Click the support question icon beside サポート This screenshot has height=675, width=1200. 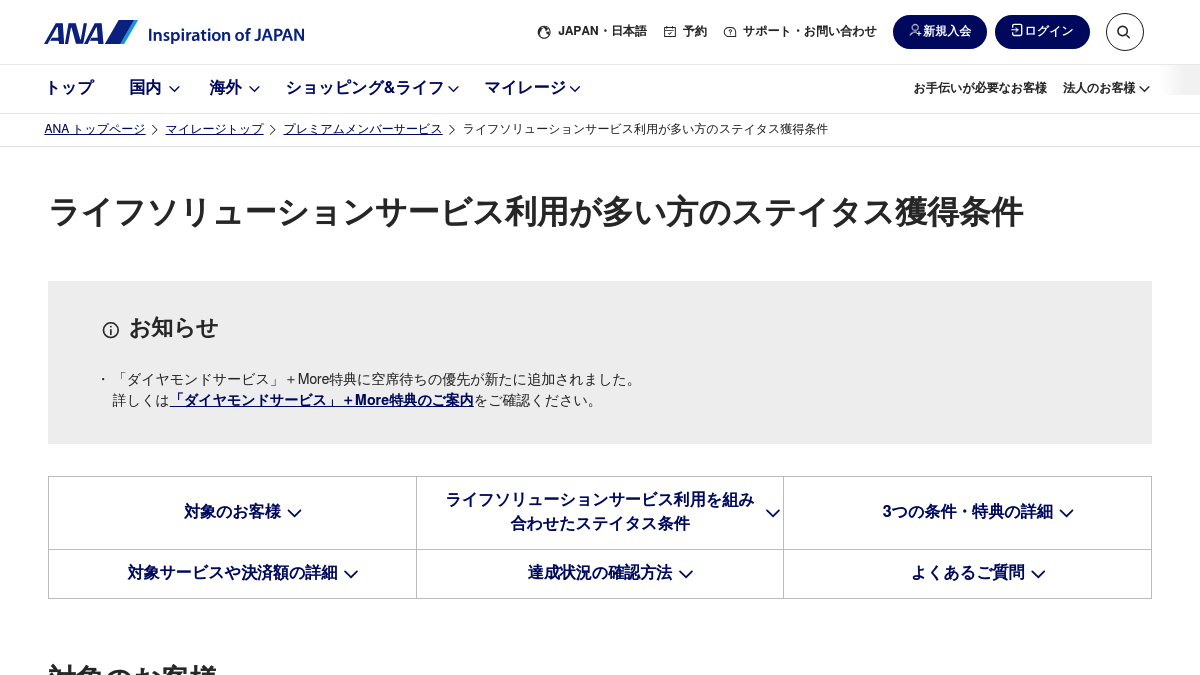[730, 32]
